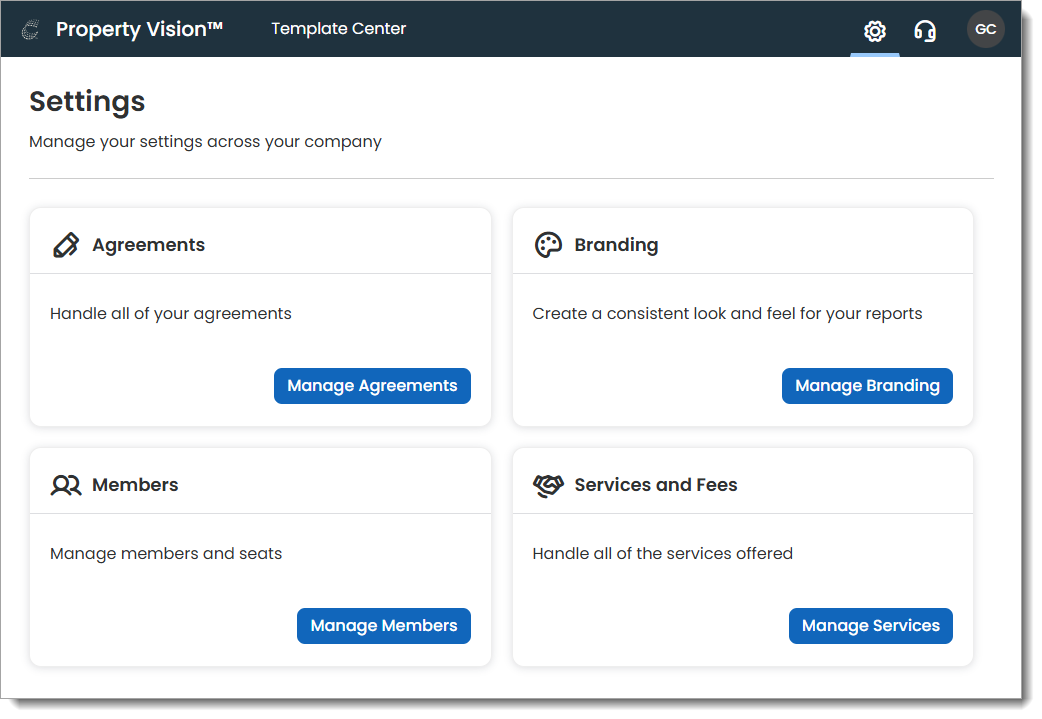
Task: Click the handshake icon for Services and Fees
Action: click(x=548, y=485)
